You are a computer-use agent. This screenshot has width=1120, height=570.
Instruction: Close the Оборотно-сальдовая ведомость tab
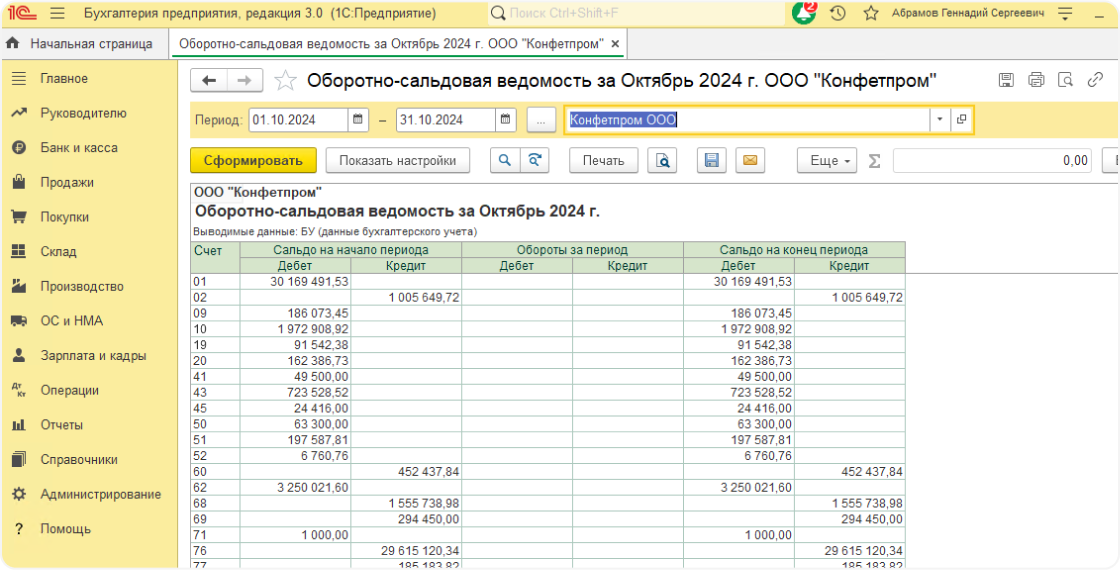click(x=616, y=44)
